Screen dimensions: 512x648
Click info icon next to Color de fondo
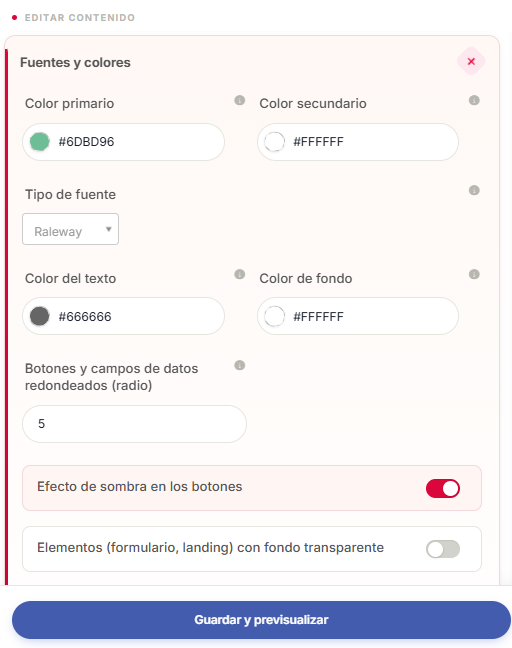pos(474,274)
